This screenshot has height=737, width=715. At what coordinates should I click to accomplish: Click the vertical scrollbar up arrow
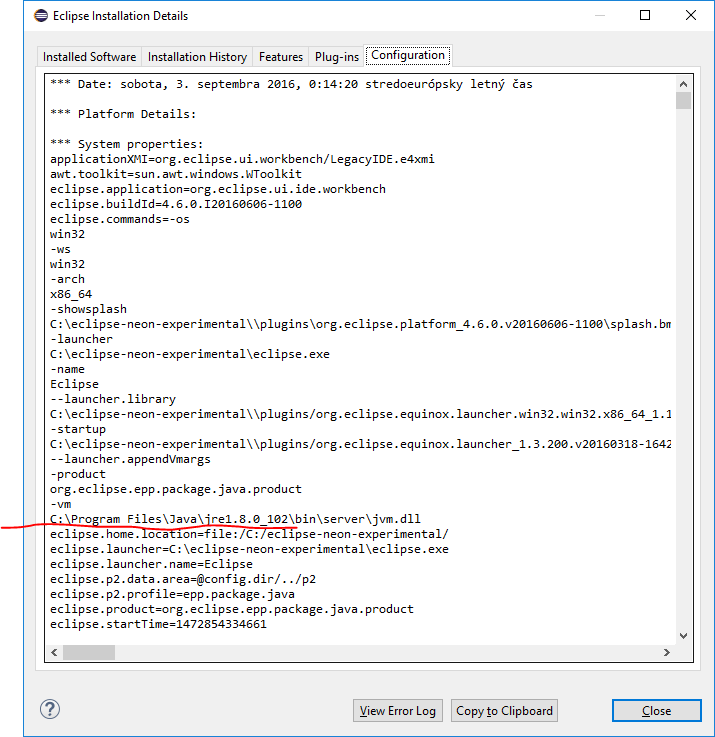coord(683,83)
